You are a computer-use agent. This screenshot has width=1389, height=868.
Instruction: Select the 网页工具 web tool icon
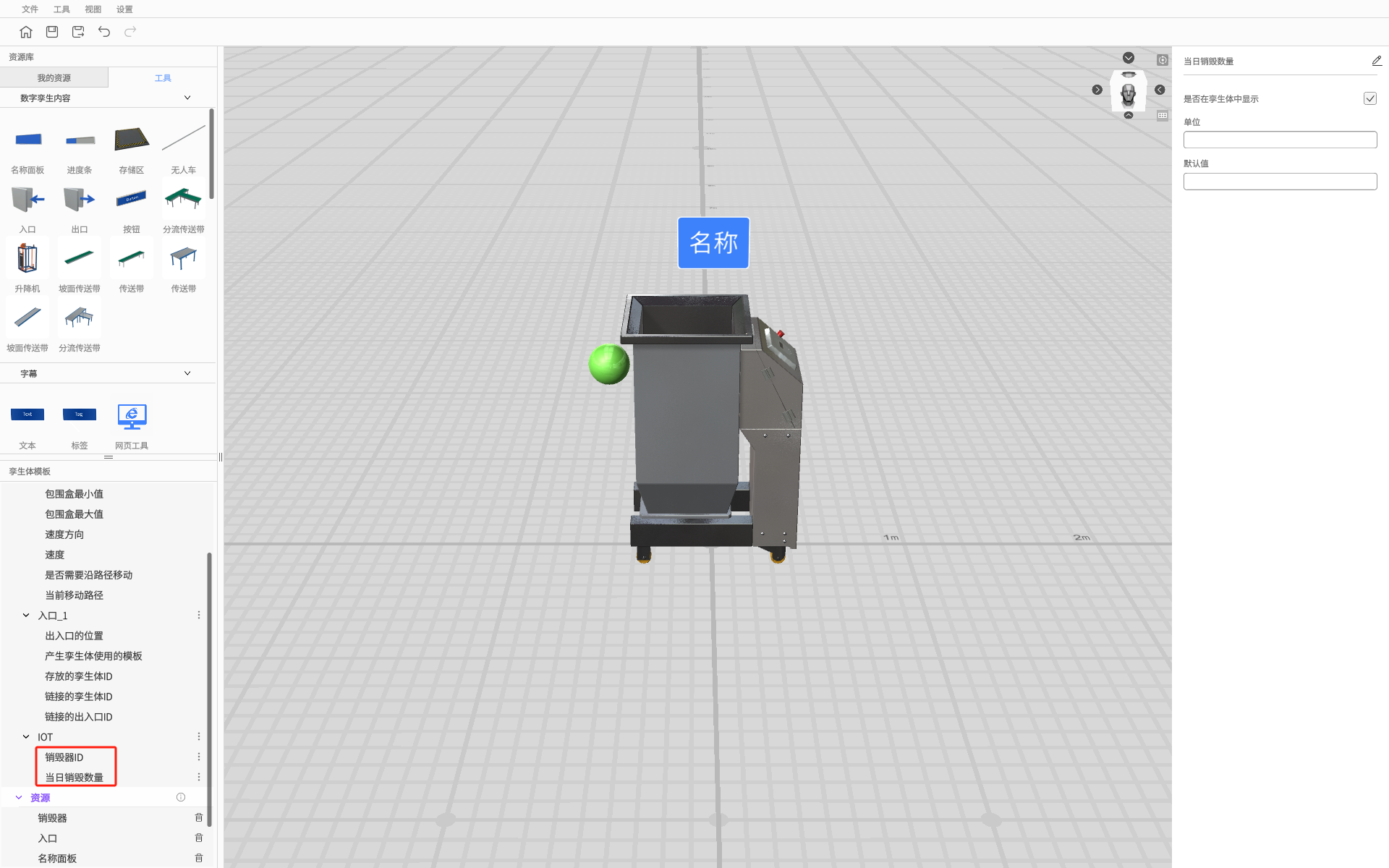(132, 417)
